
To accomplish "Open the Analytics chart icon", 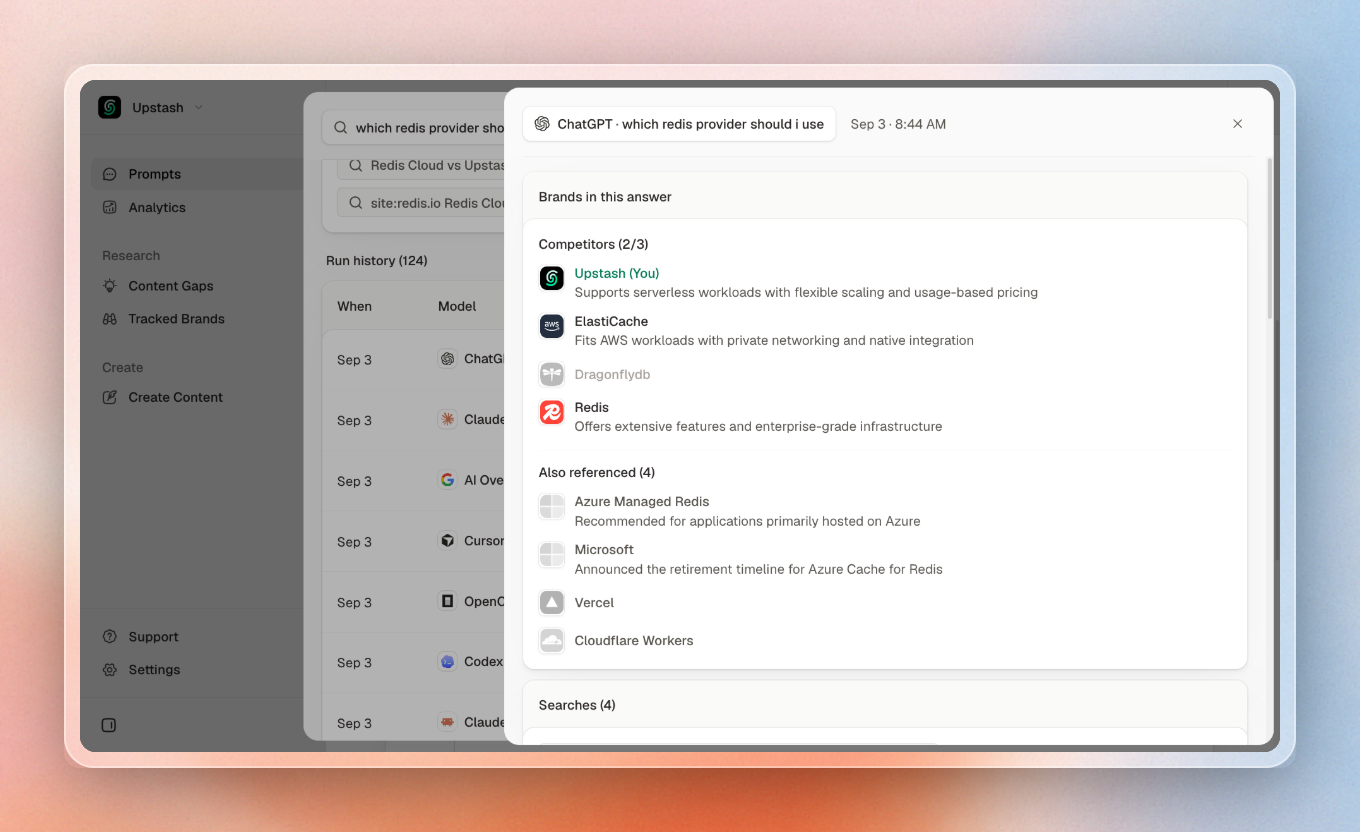I will pyautogui.click(x=110, y=207).
